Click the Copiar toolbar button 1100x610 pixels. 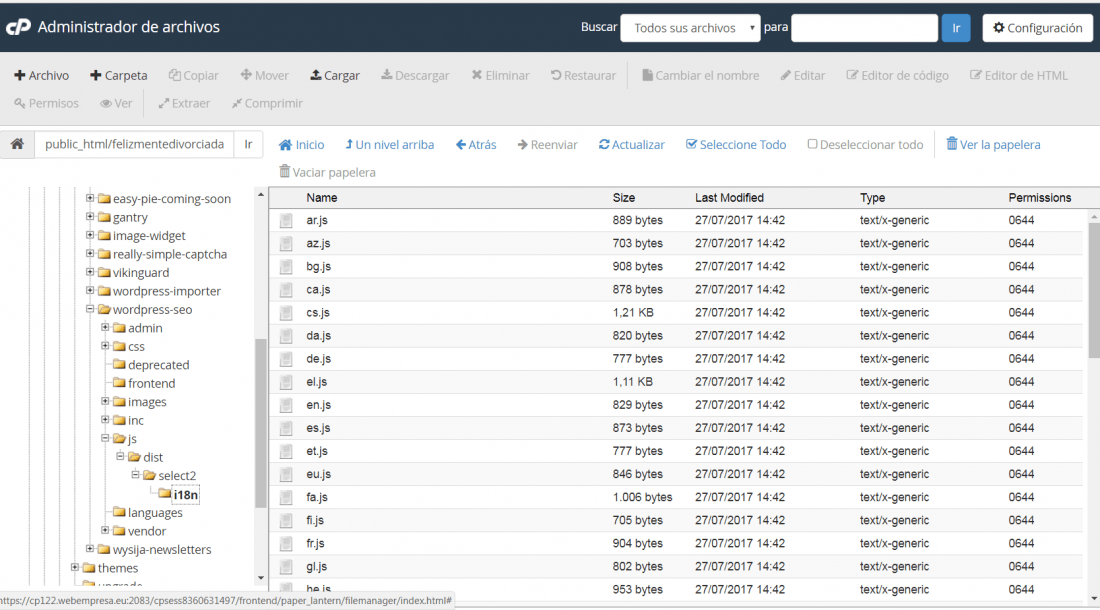194,75
